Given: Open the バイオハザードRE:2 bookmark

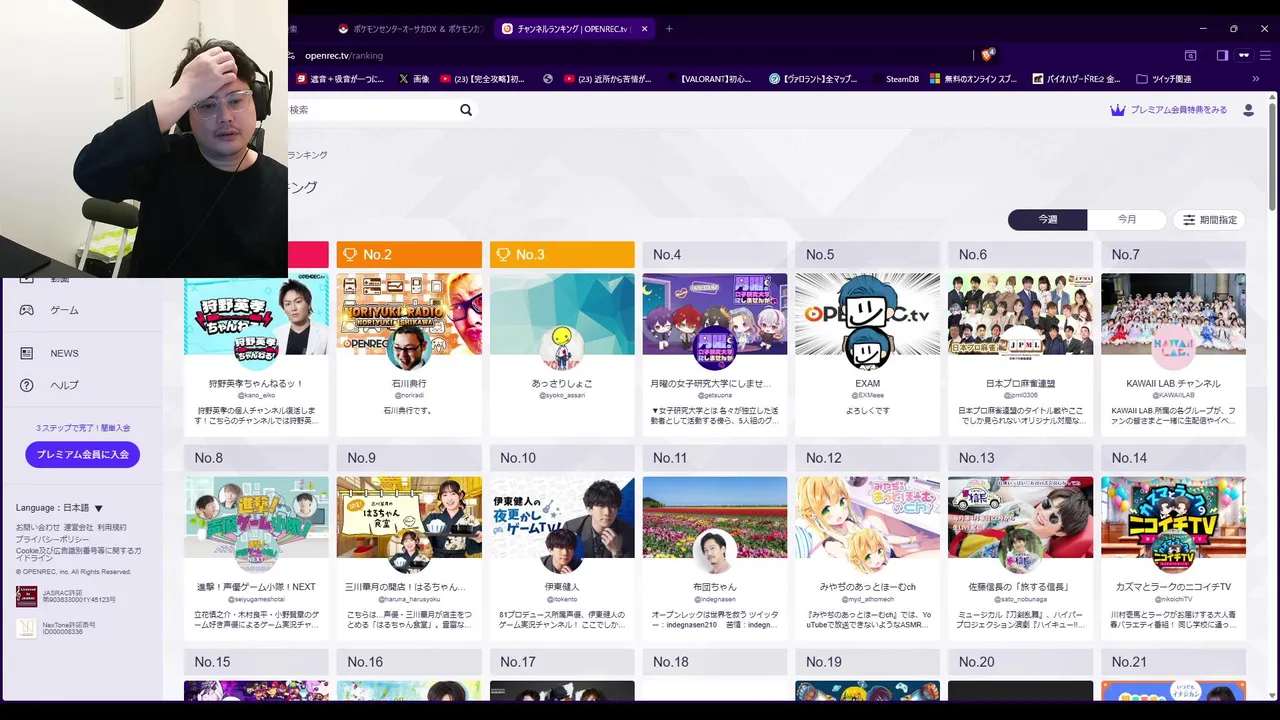Looking at the screenshot, I should pos(1076,79).
